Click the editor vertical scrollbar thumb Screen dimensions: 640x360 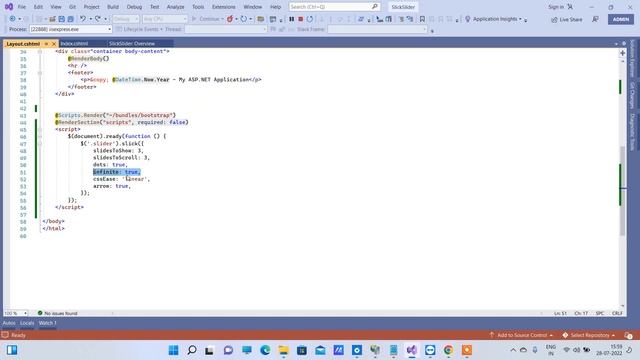(x=622, y=191)
